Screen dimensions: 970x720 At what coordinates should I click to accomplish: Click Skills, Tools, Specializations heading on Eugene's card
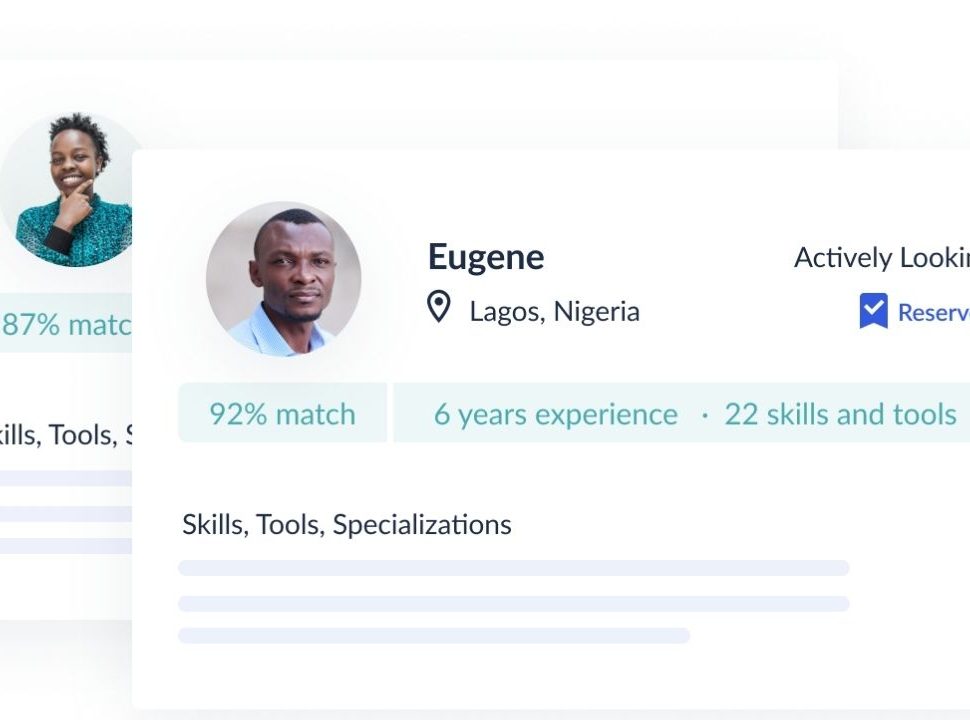(346, 525)
